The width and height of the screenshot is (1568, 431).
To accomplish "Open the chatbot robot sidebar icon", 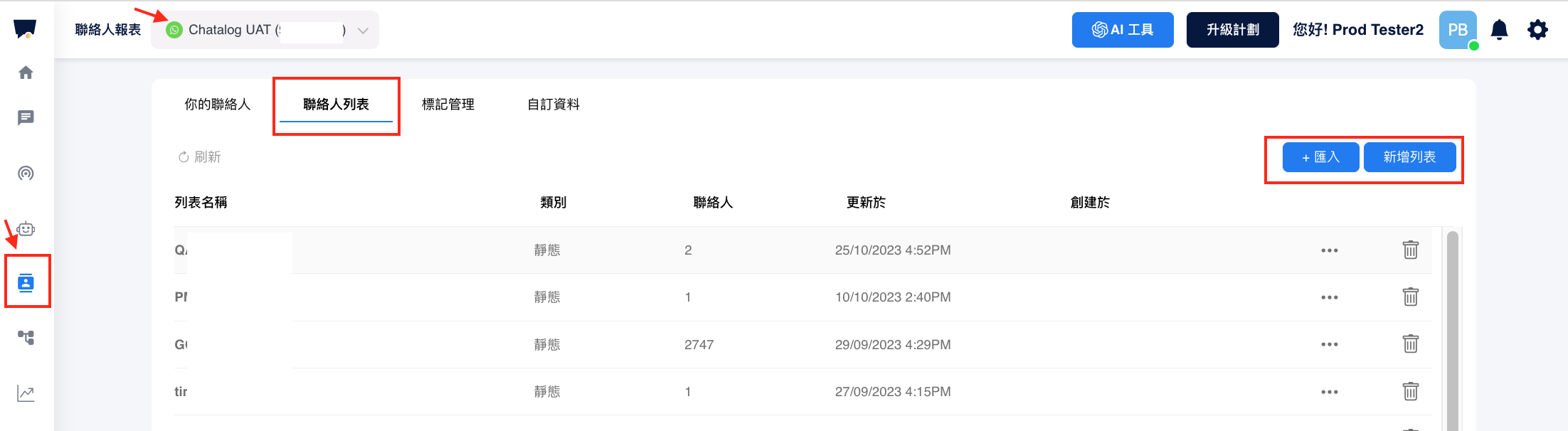I will [26, 229].
